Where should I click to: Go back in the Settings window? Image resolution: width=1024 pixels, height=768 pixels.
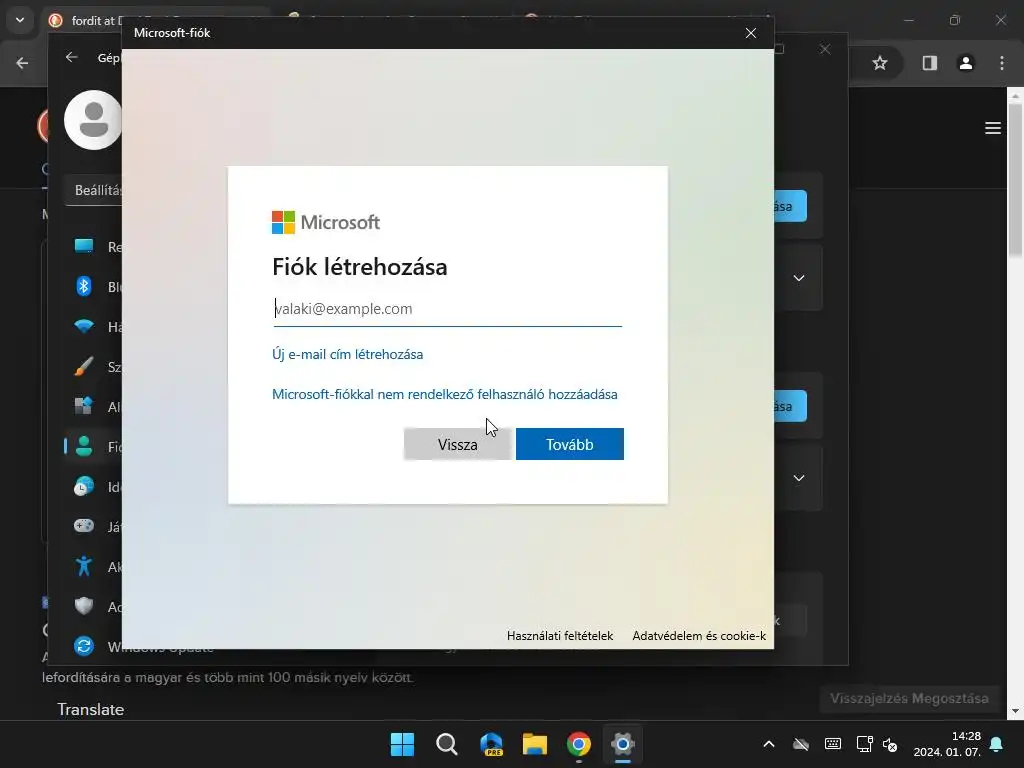71,57
